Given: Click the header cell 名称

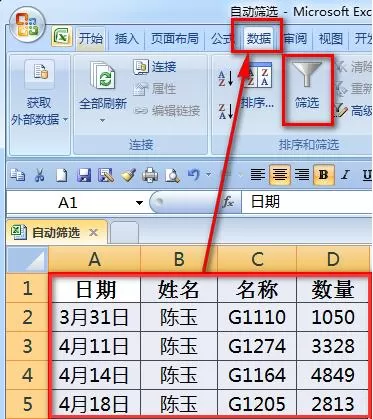Looking at the screenshot, I should [x=257, y=288].
